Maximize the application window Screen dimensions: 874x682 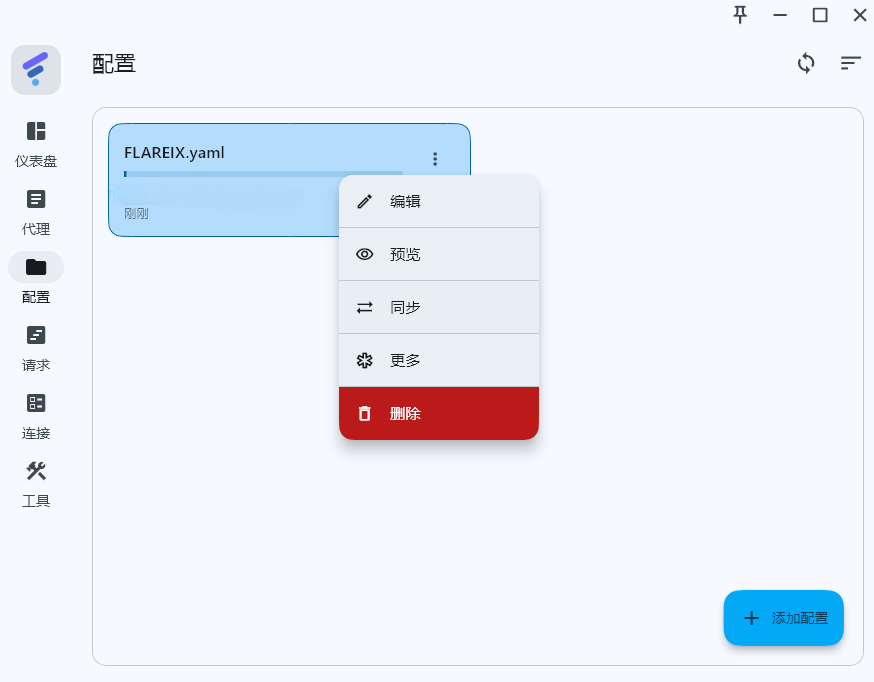820,15
